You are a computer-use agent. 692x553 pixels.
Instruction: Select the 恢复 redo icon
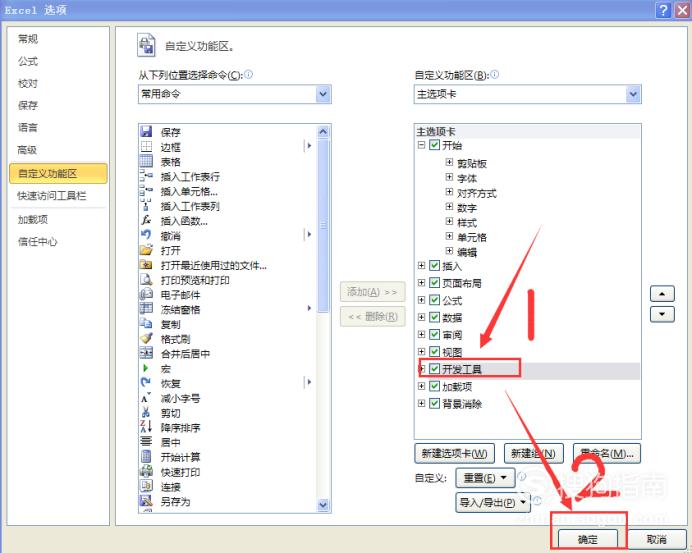(146, 383)
